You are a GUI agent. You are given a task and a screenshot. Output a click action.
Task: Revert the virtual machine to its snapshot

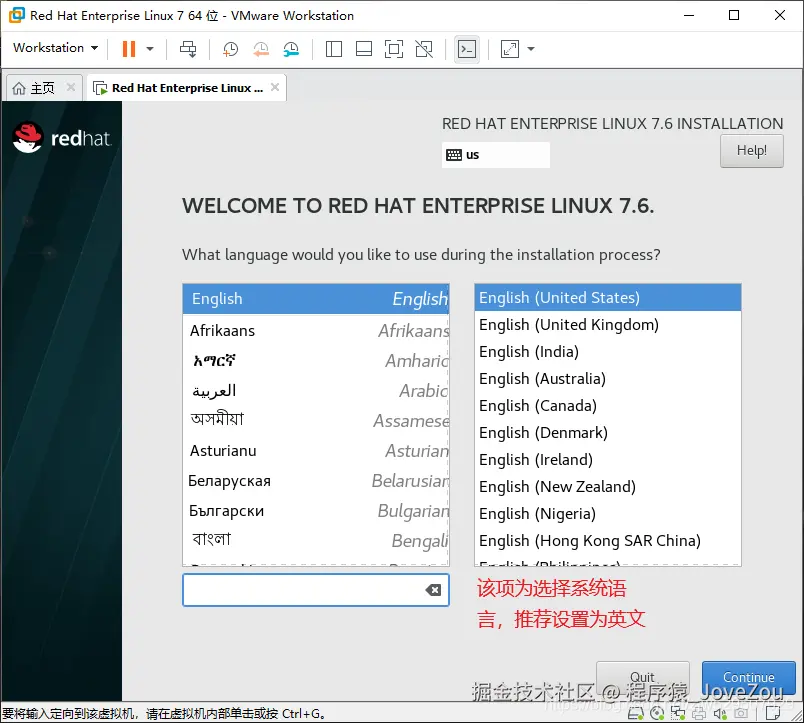point(261,48)
